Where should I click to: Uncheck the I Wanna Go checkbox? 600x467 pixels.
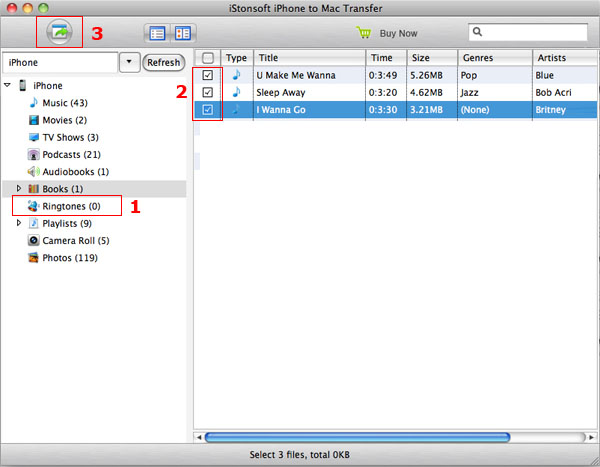pos(207,110)
